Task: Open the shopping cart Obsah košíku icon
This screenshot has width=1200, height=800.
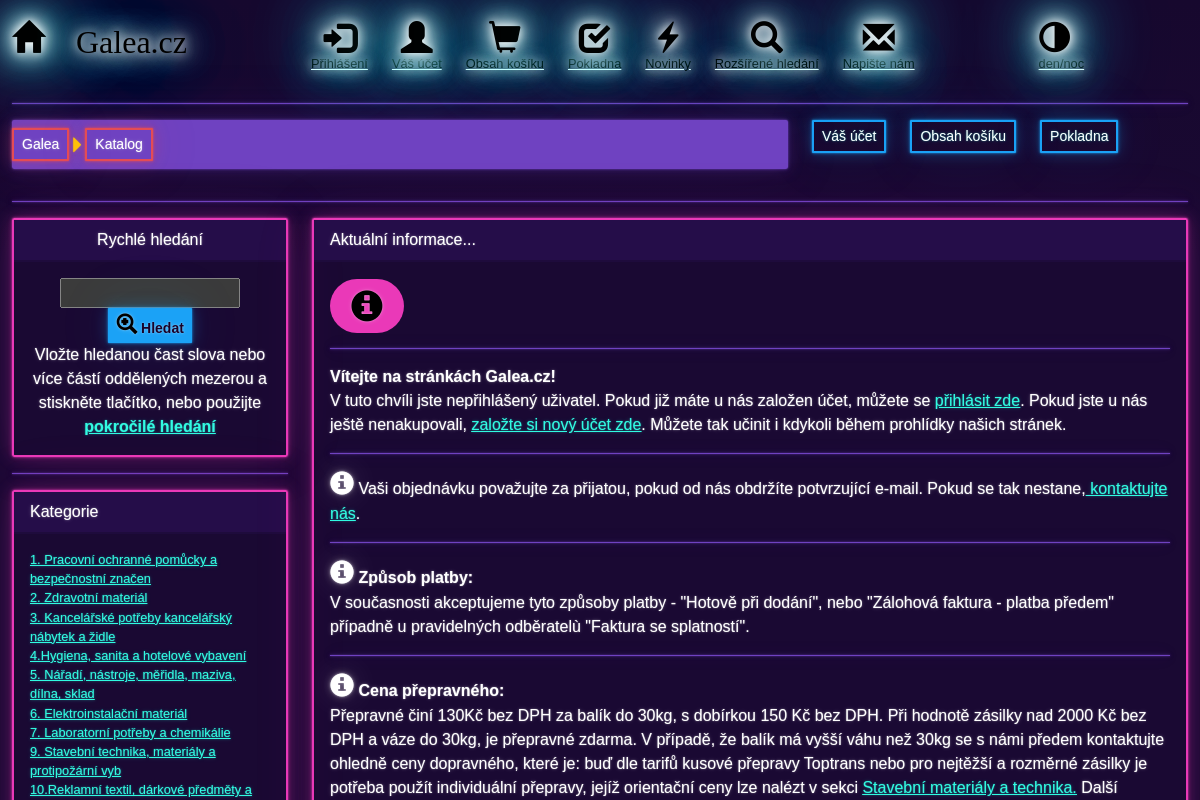Action: pos(504,38)
